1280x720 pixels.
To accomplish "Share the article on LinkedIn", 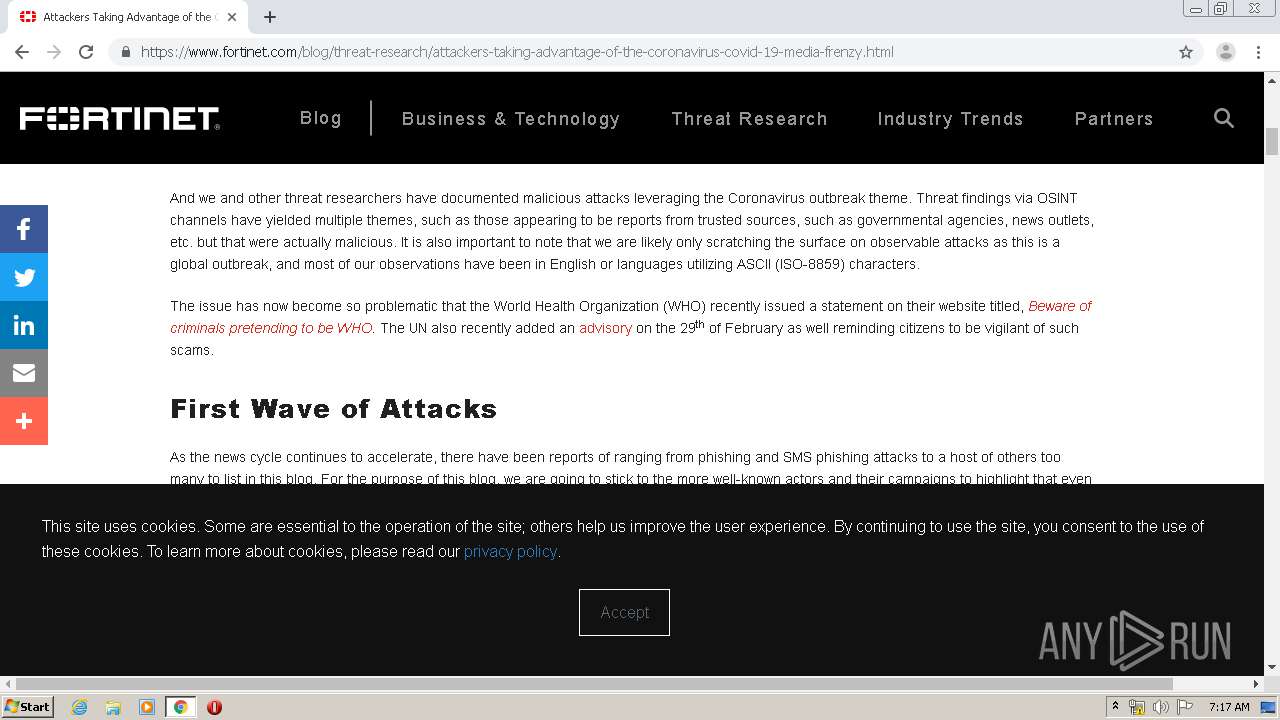I will pyautogui.click(x=24, y=326).
